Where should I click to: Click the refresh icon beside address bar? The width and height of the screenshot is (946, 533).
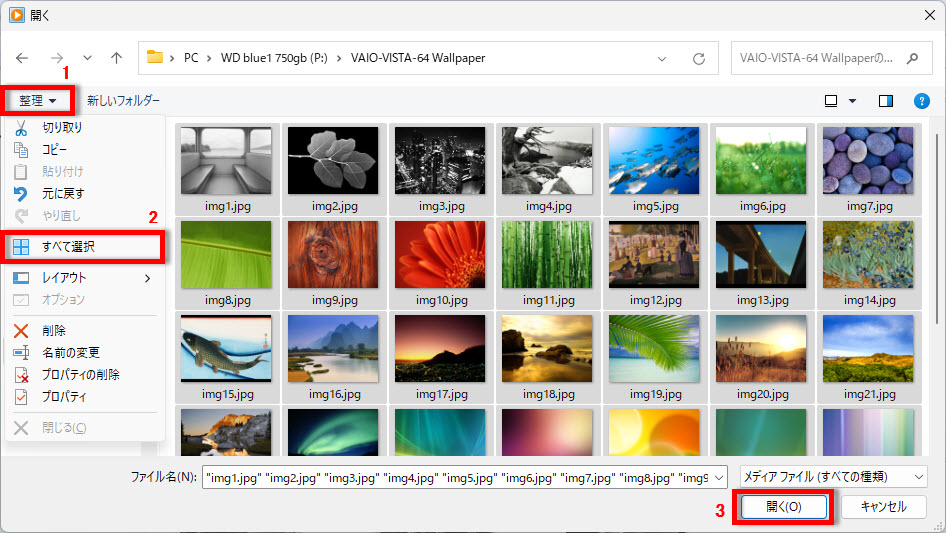click(699, 58)
